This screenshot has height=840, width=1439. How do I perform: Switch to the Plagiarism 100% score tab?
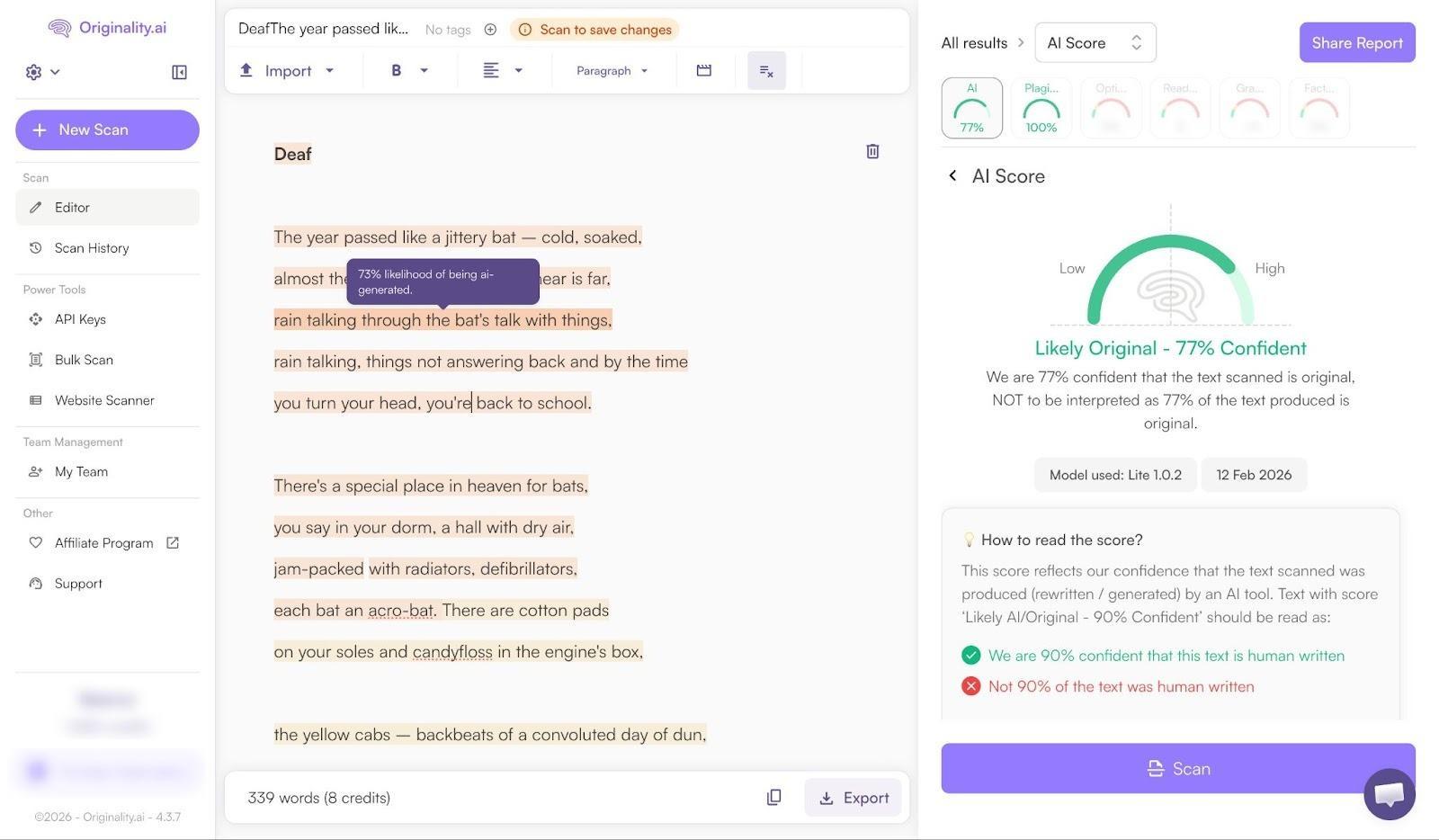coord(1041,108)
